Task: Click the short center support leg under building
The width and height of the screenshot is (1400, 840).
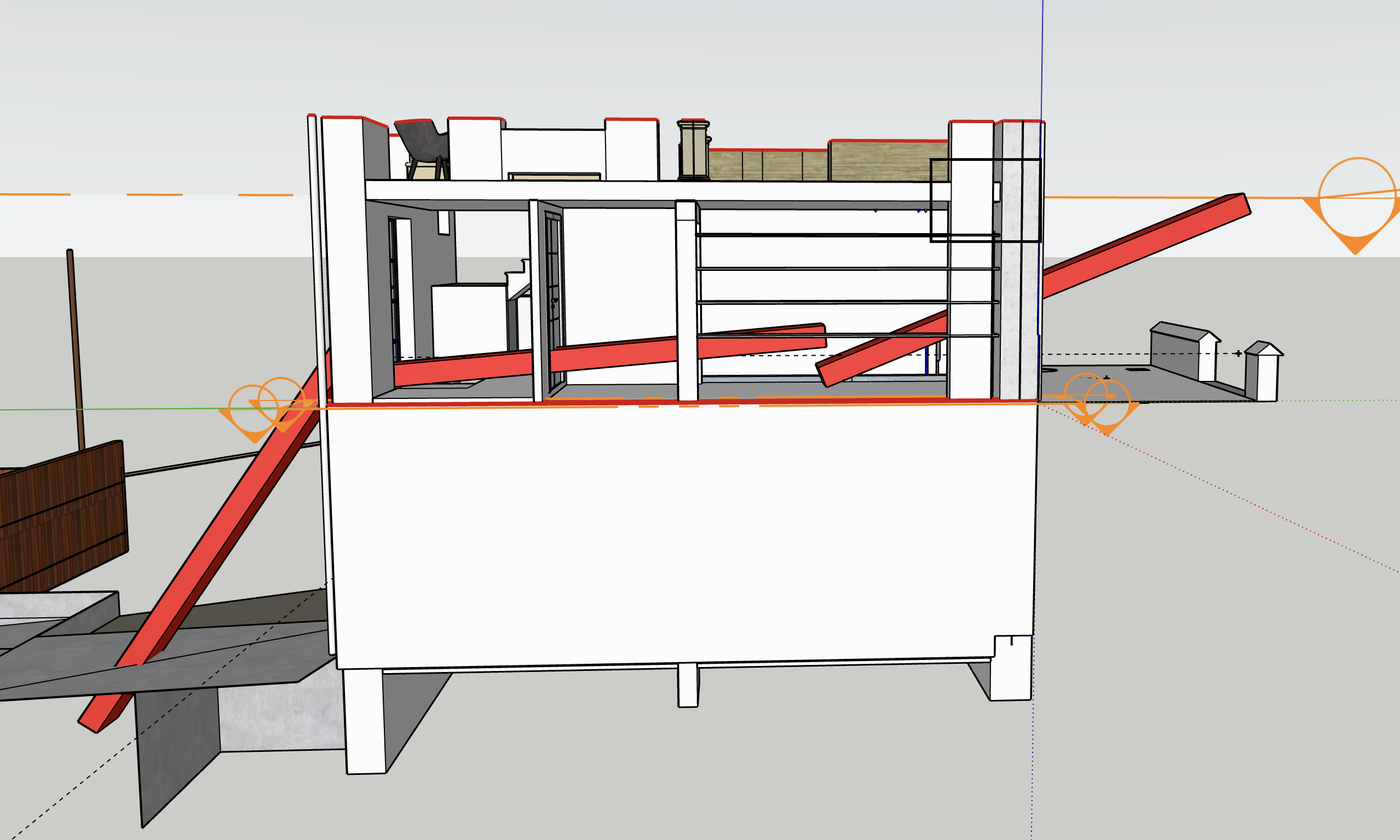Action: tap(688, 686)
